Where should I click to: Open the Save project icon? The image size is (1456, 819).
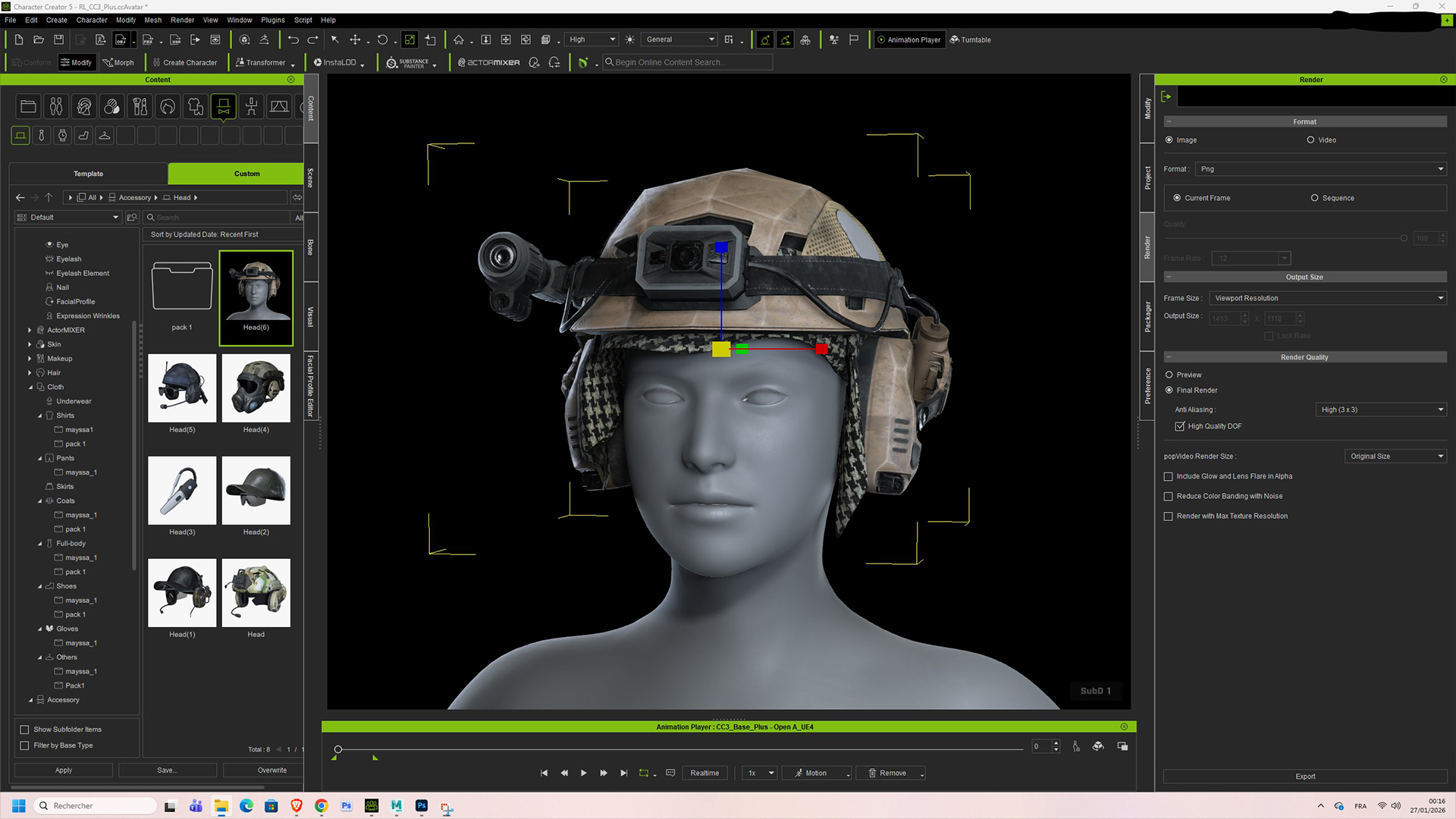click(58, 39)
